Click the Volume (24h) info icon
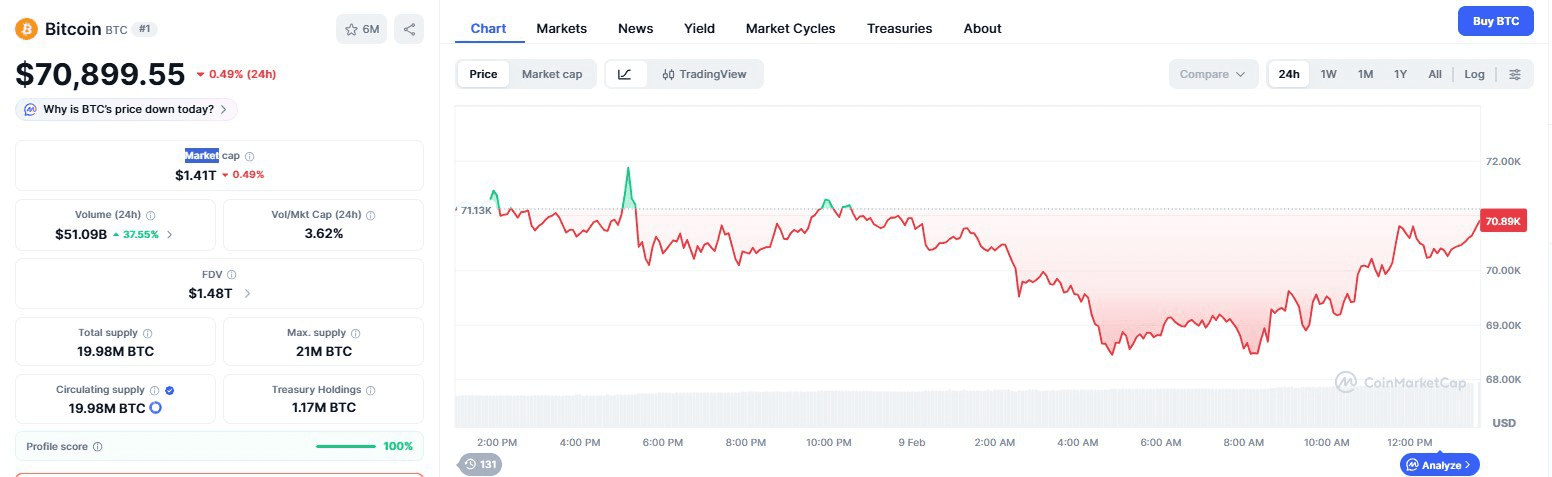Image resolution: width=1552 pixels, height=477 pixels. point(150,215)
